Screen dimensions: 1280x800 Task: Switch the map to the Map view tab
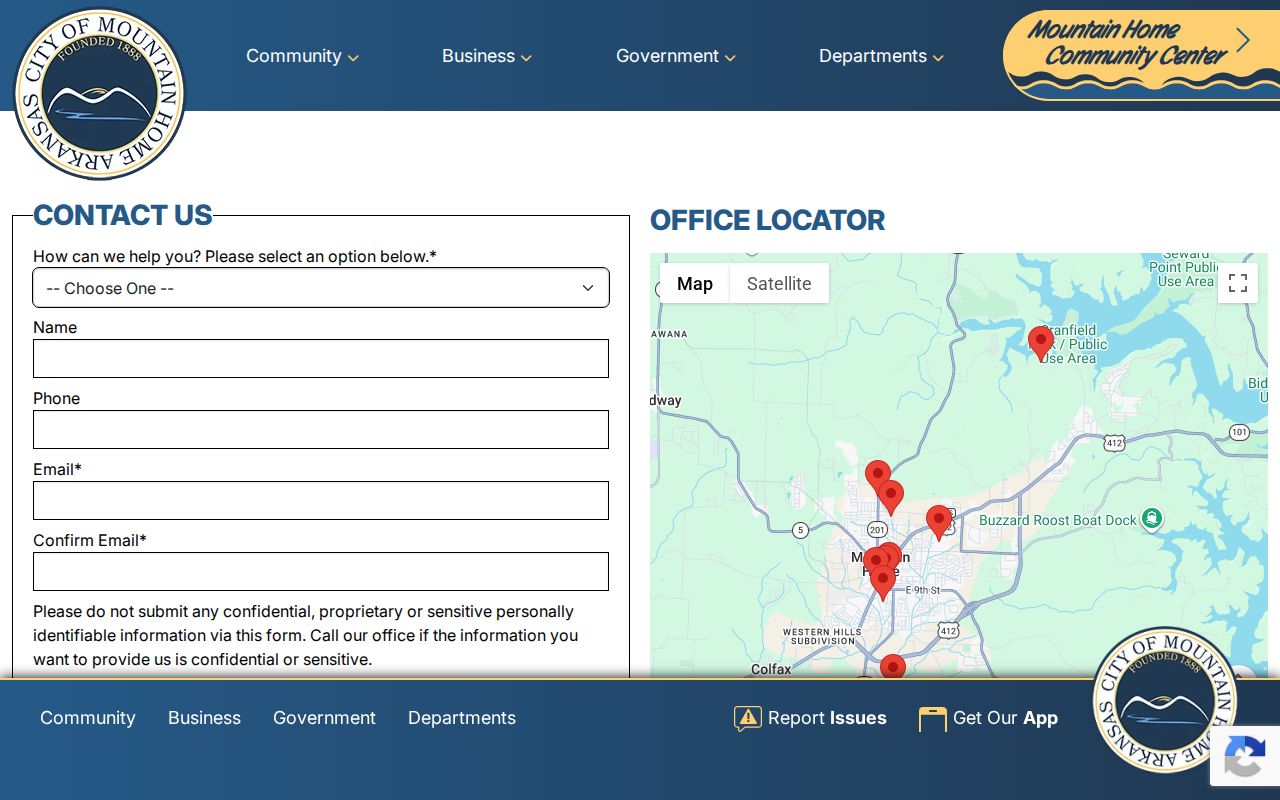(x=695, y=283)
